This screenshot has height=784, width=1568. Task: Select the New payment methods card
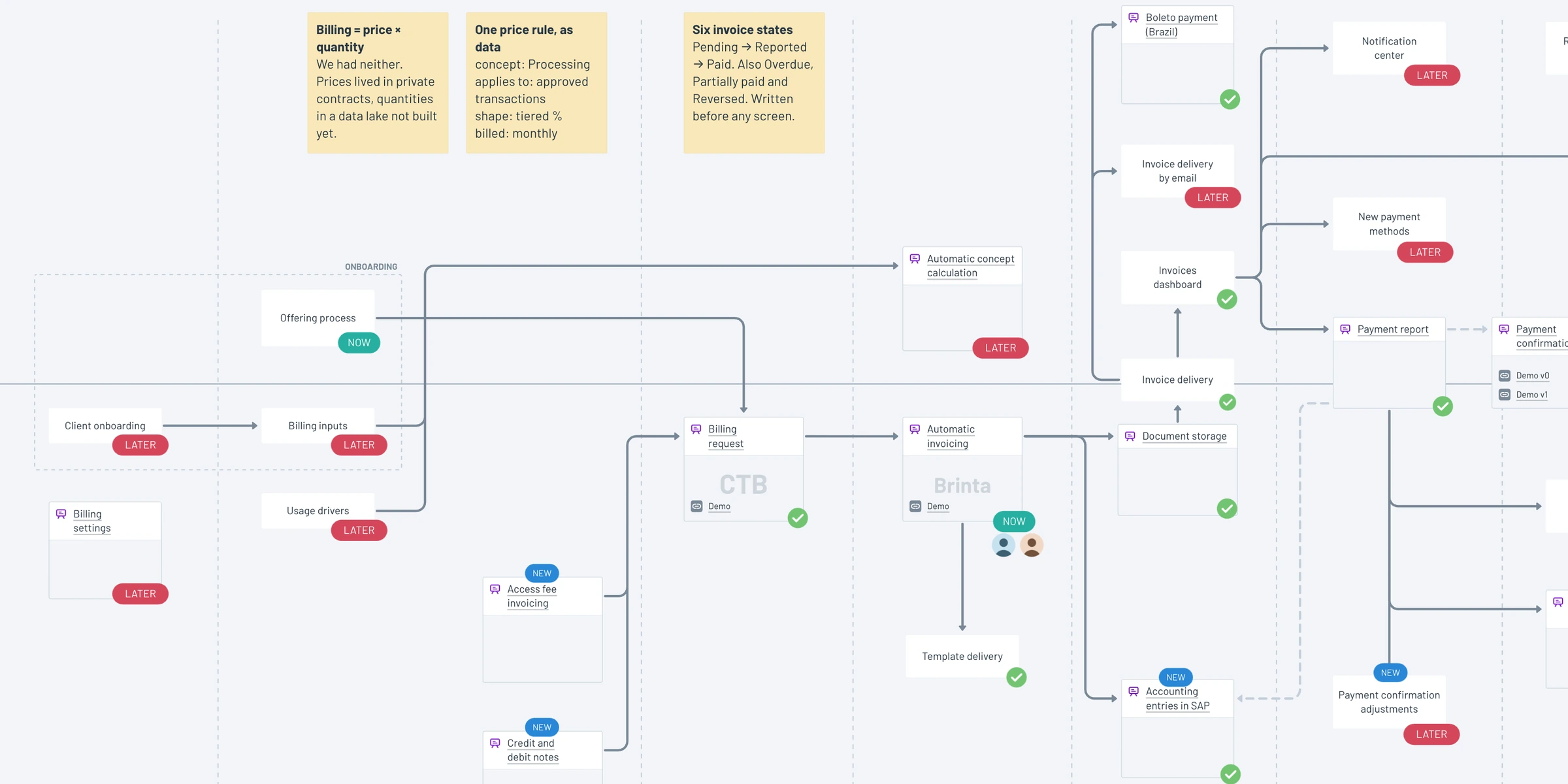(1389, 223)
